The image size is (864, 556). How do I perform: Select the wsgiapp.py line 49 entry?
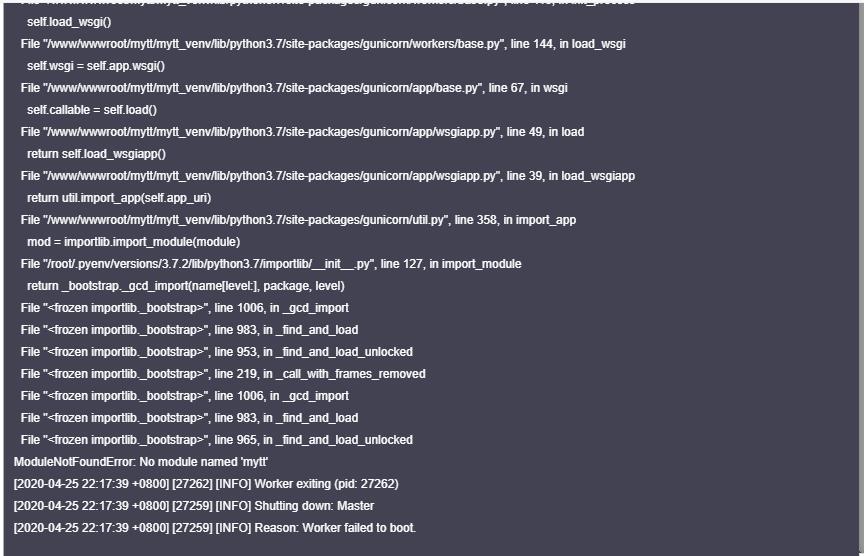tap(302, 132)
